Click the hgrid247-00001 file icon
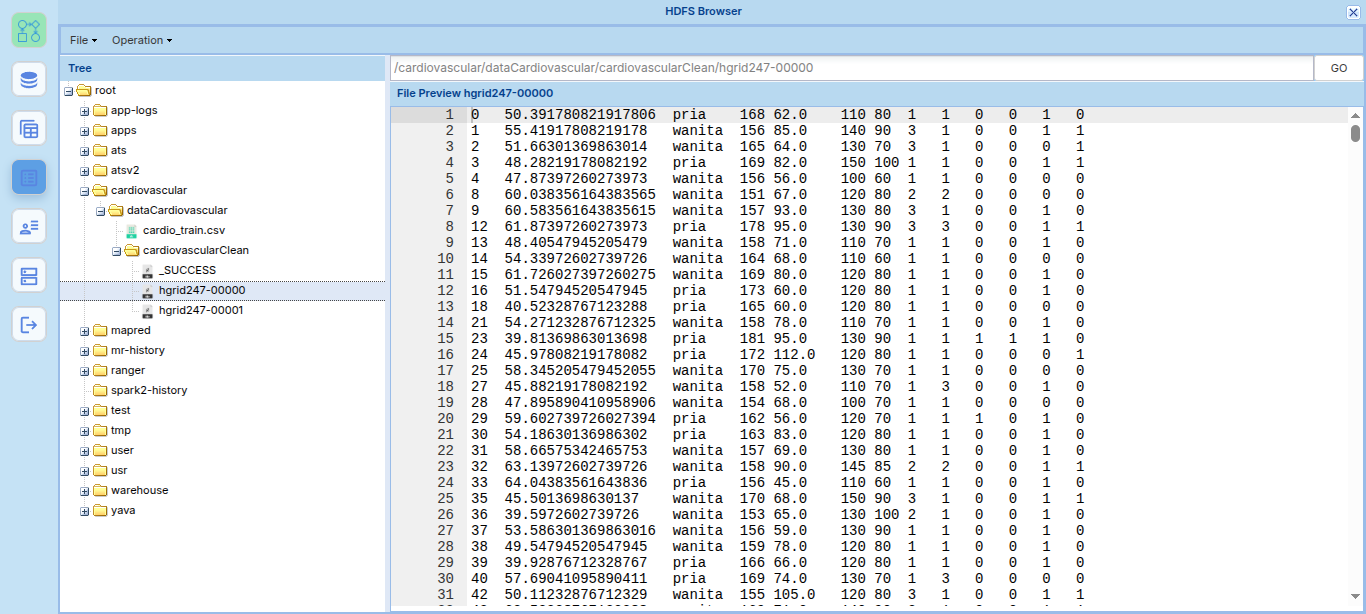 [147, 310]
